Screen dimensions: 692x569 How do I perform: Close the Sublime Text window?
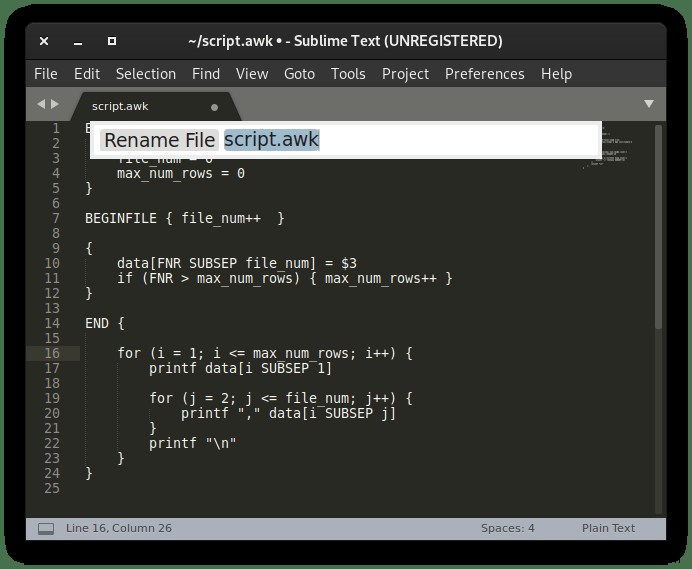44,41
